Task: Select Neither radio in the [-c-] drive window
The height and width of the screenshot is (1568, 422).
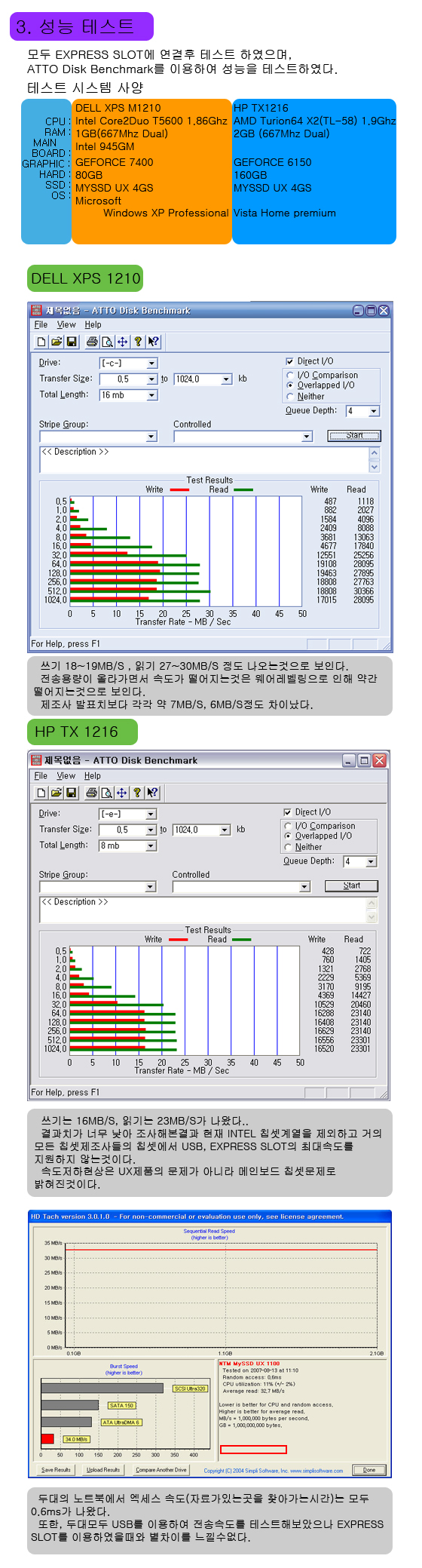Action: point(290,396)
